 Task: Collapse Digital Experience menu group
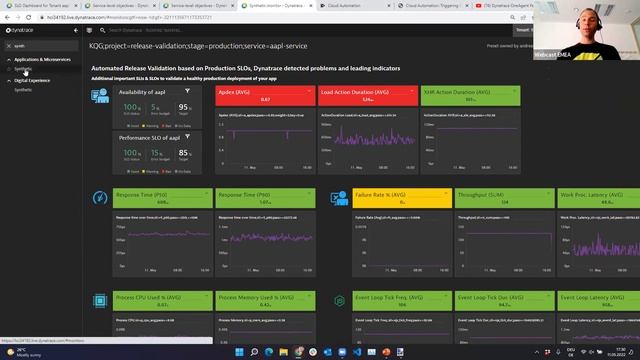9,81
